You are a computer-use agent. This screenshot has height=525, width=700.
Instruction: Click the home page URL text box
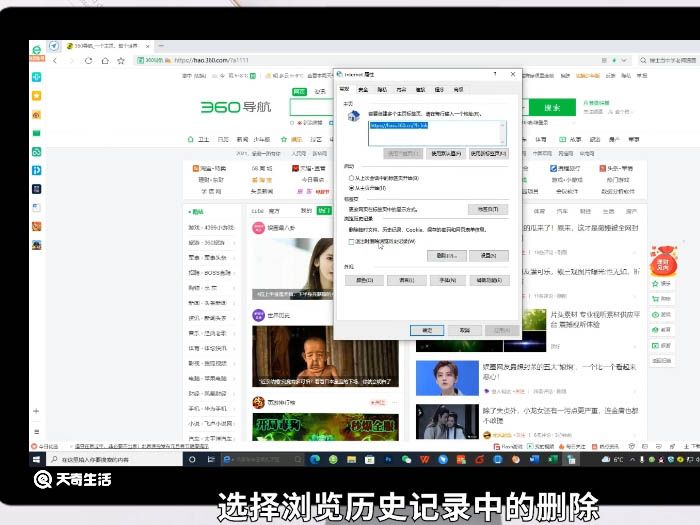(x=437, y=133)
